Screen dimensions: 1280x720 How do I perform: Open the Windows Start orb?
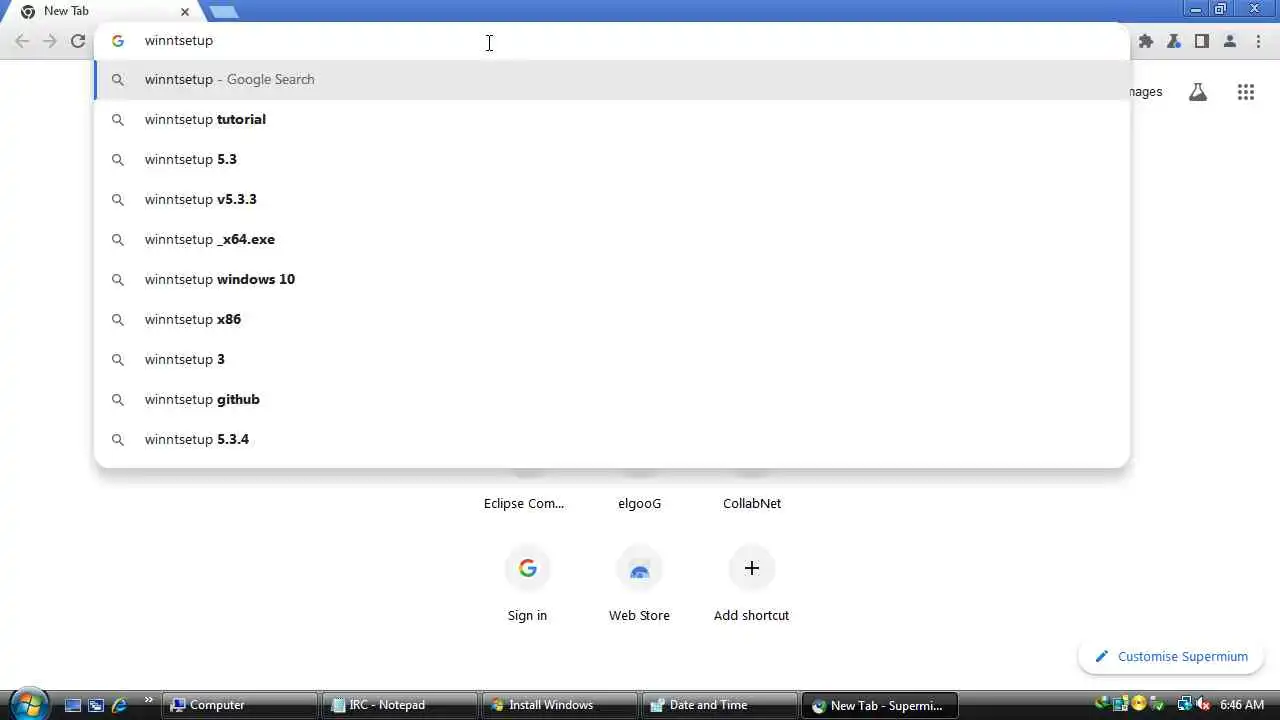click(x=28, y=704)
